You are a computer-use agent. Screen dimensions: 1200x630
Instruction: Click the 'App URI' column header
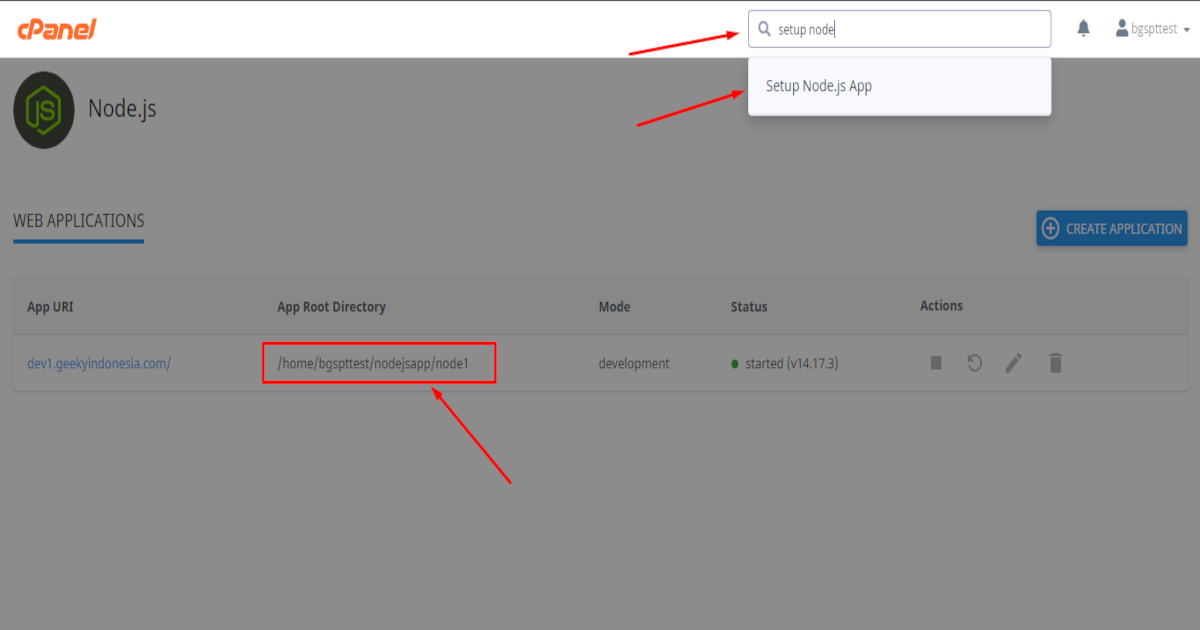(x=50, y=307)
